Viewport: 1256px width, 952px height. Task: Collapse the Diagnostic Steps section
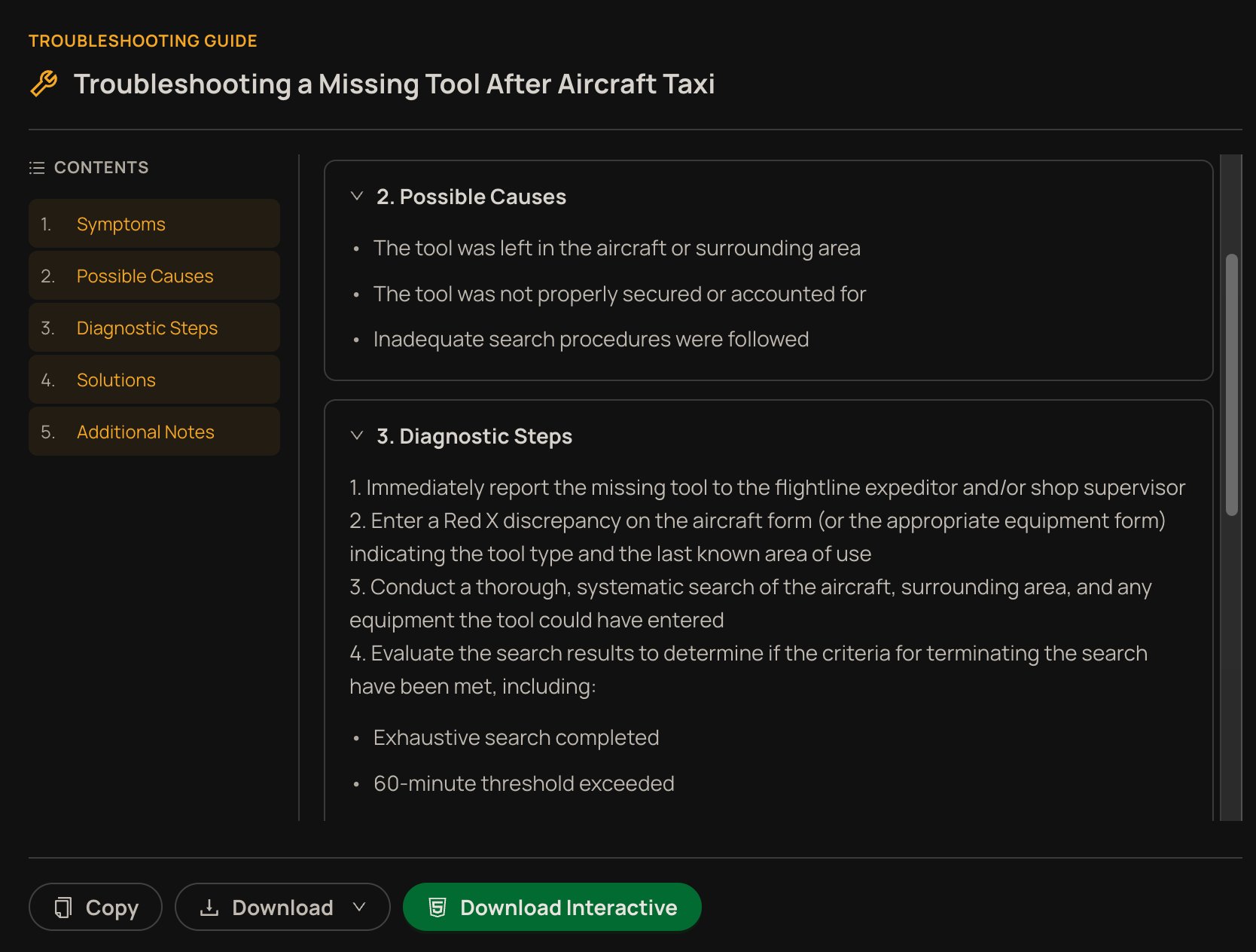pos(357,435)
